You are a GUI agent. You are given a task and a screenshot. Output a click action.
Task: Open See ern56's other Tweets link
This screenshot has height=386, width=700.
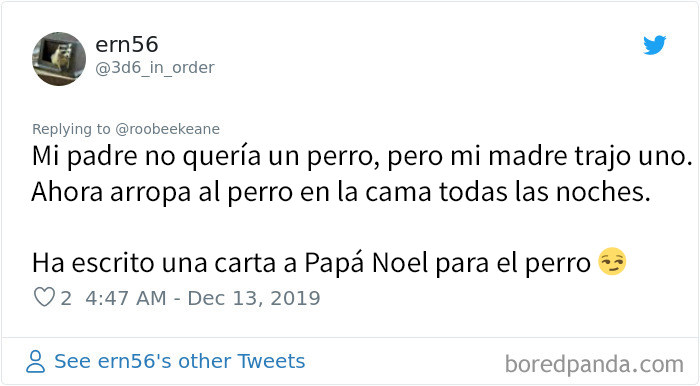179,361
